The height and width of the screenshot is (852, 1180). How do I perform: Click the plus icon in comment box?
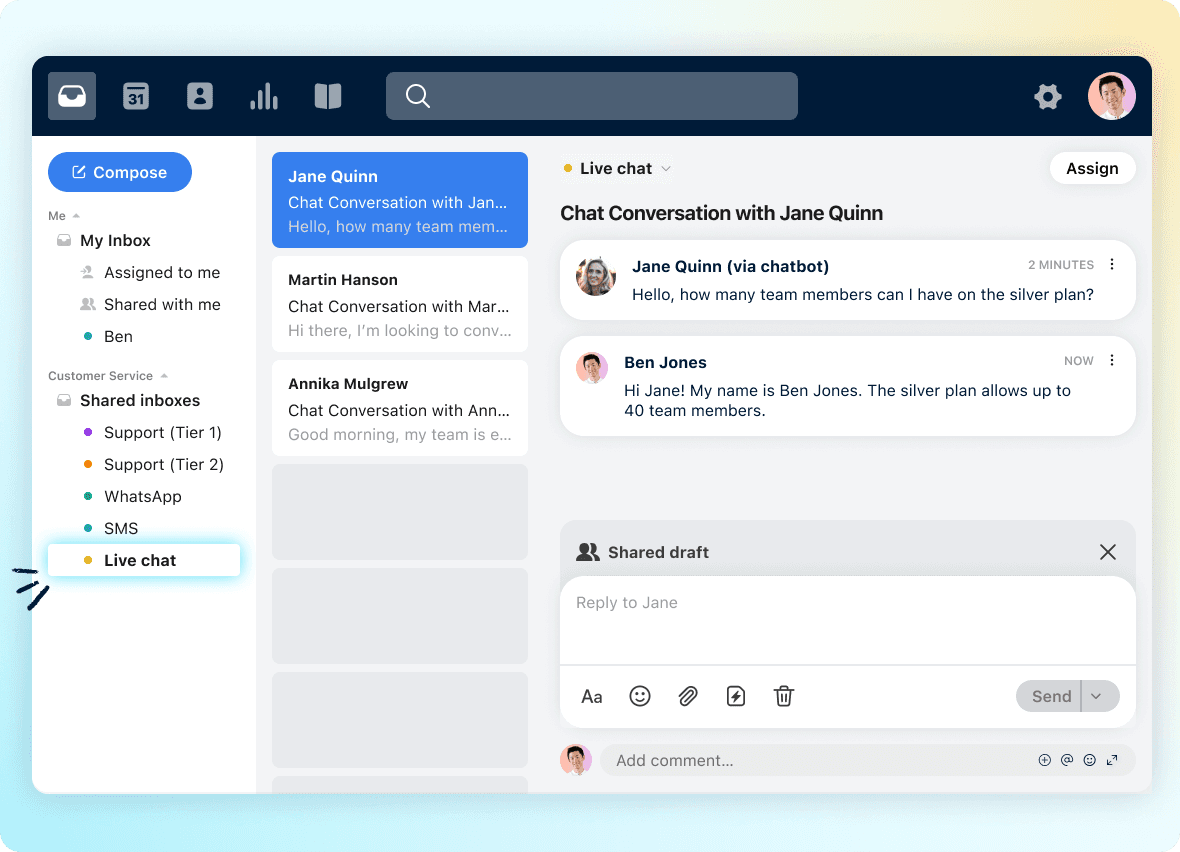[1045, 760]
